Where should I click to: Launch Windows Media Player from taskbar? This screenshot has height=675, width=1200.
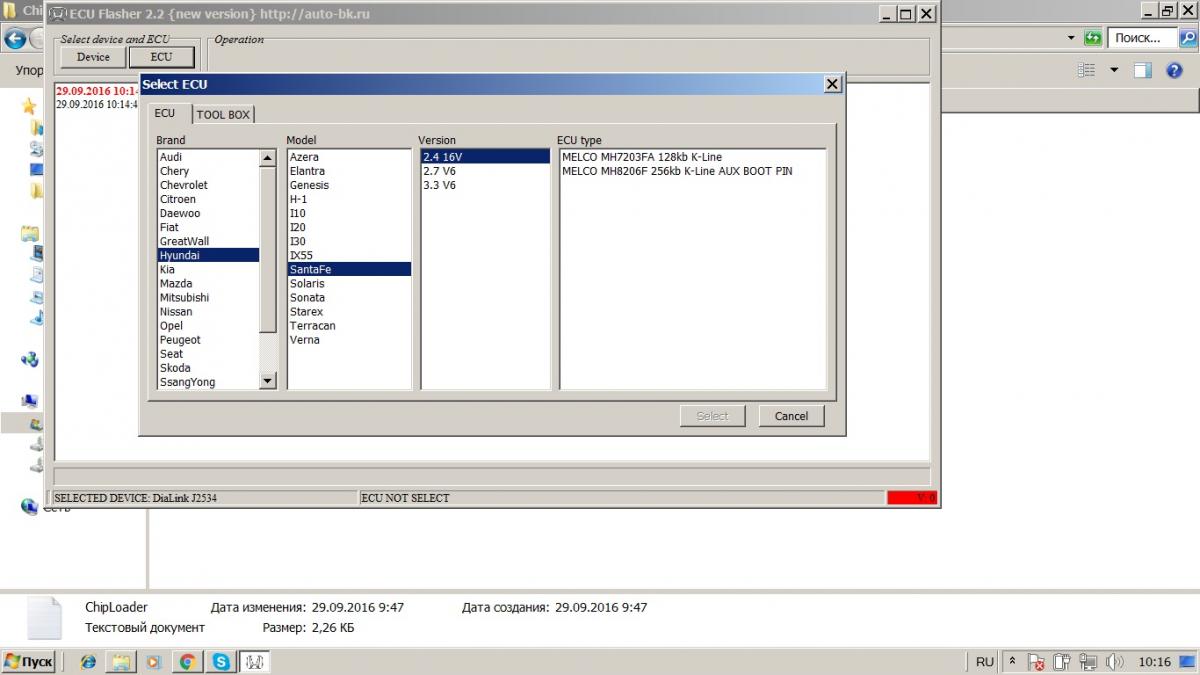point(154,662)
